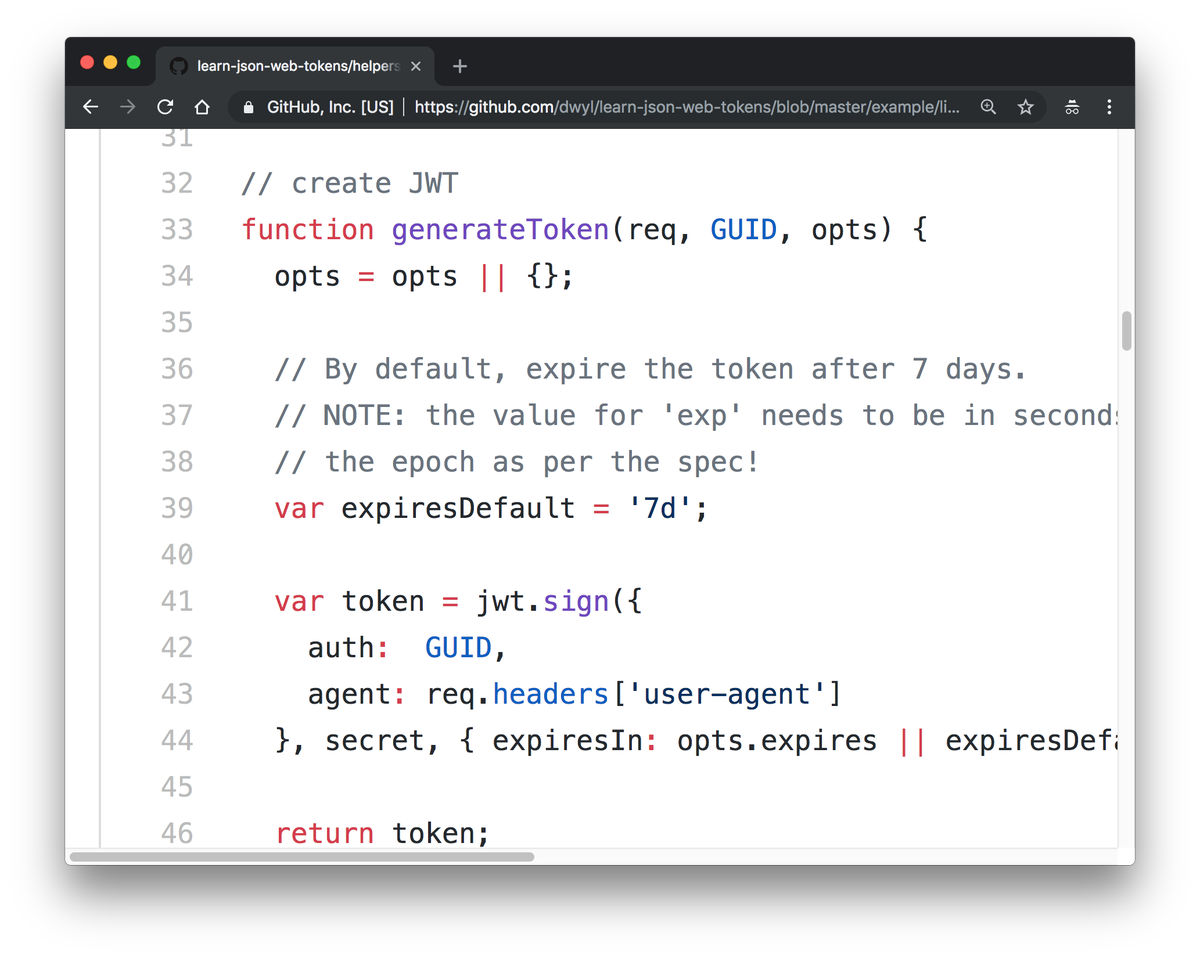The image size is (1200, 958).
Task: View site security info via lock icon
Action: [x=249, y=107]
